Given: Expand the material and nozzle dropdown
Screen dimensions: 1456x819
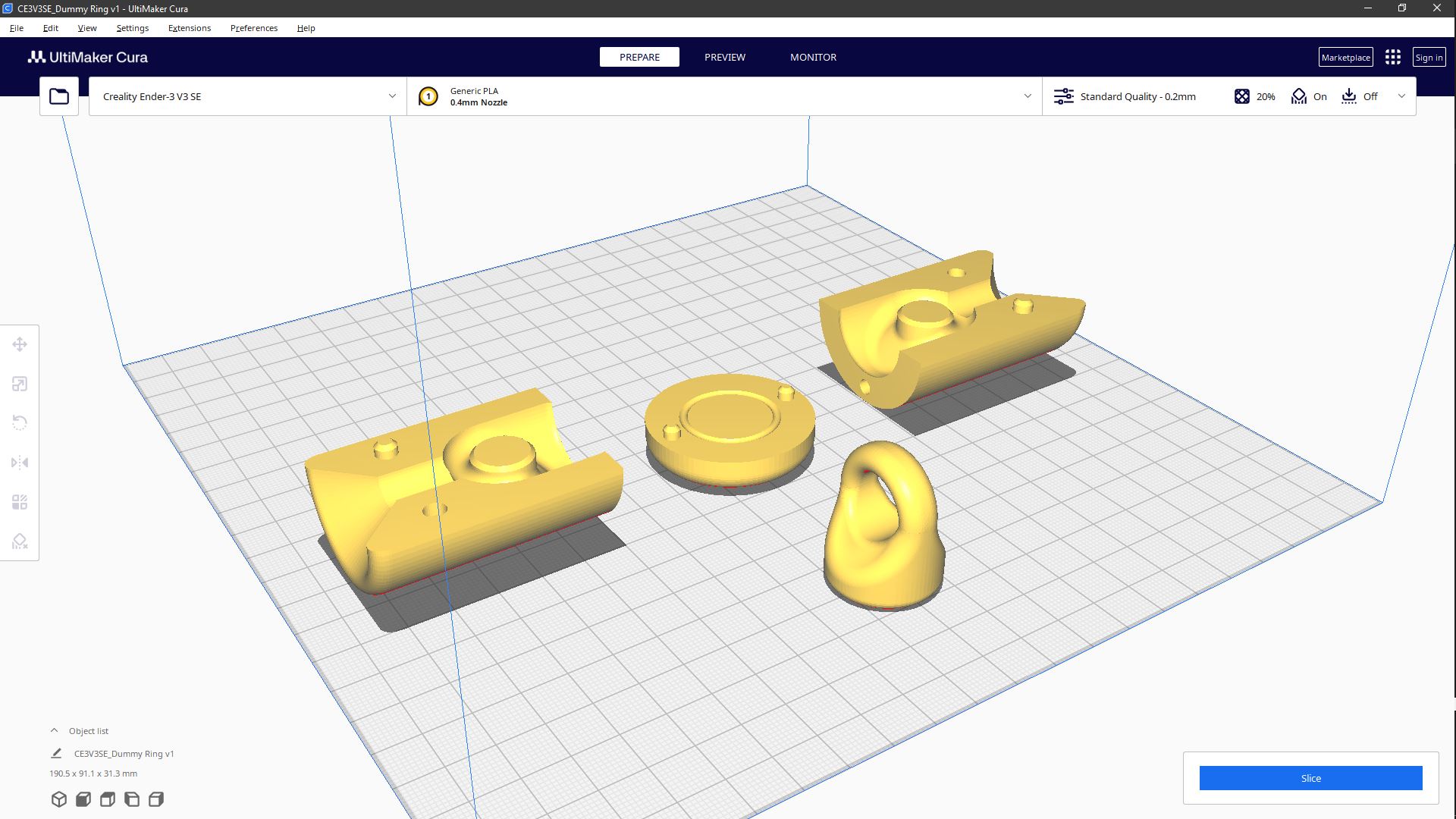Looking at the screenshot, I should (x=1028, y=96).
